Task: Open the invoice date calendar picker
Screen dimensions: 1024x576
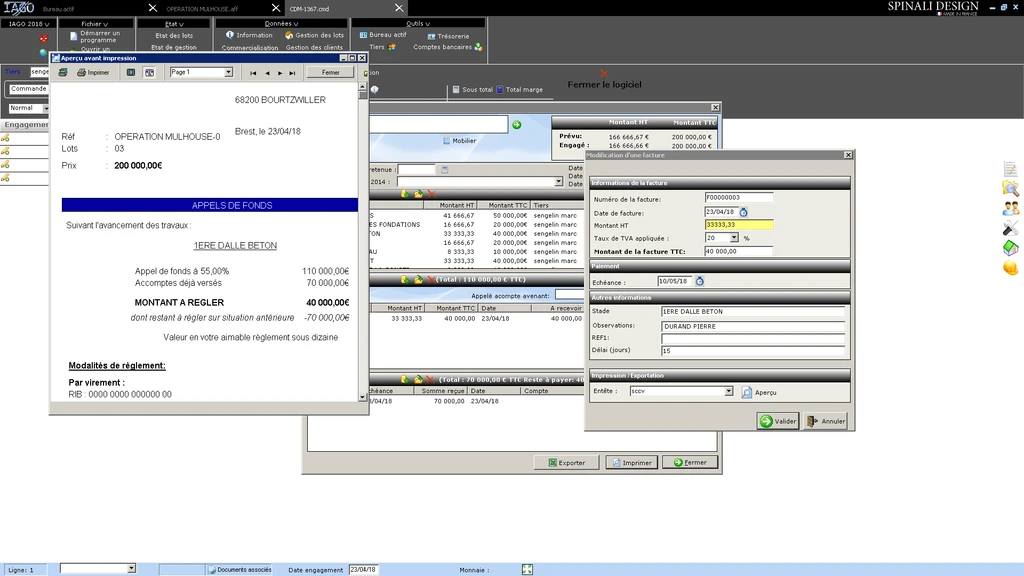Action: tap(743, 212)
